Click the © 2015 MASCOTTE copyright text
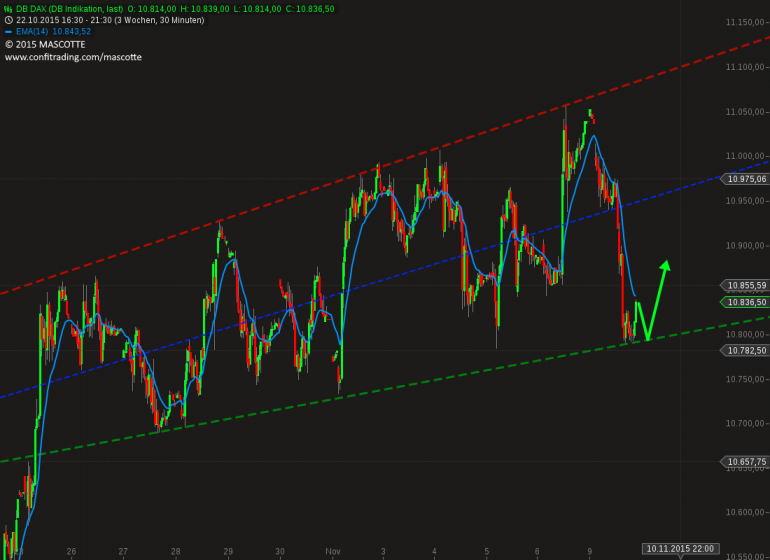The image size is (770, 560). [45, 45]
